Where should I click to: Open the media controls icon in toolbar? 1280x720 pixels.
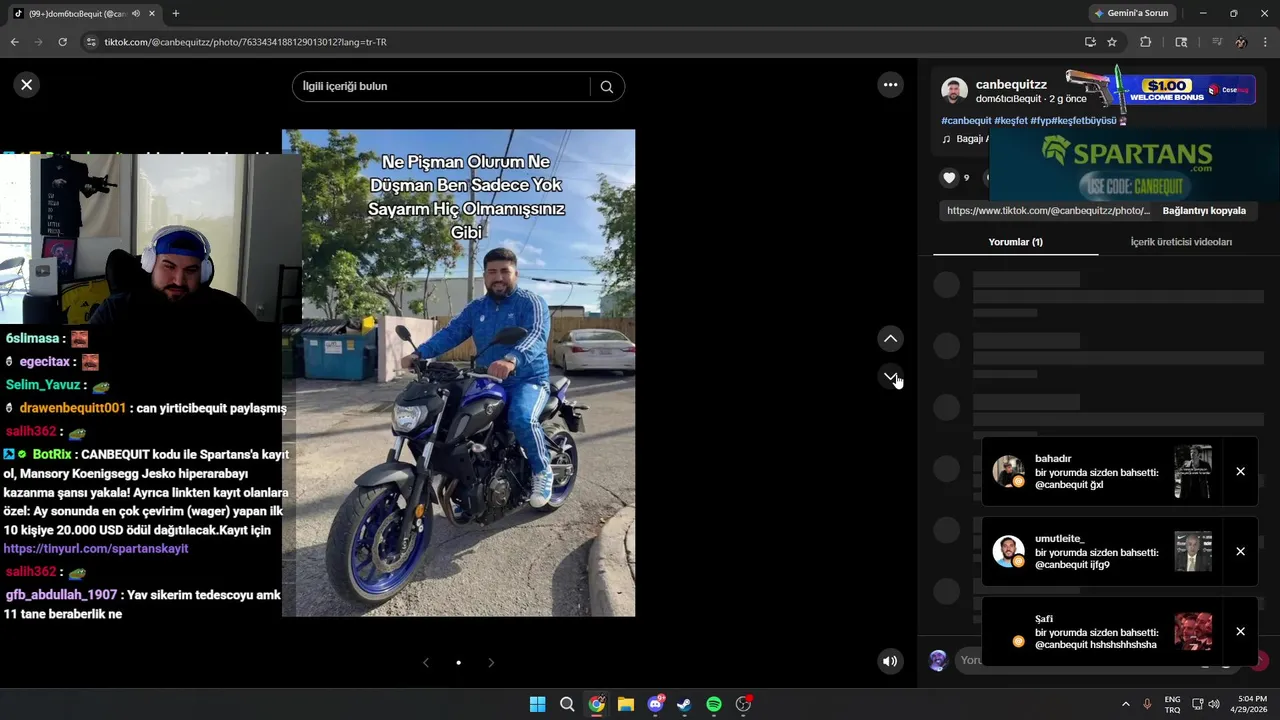click(x=1217, y=42)
